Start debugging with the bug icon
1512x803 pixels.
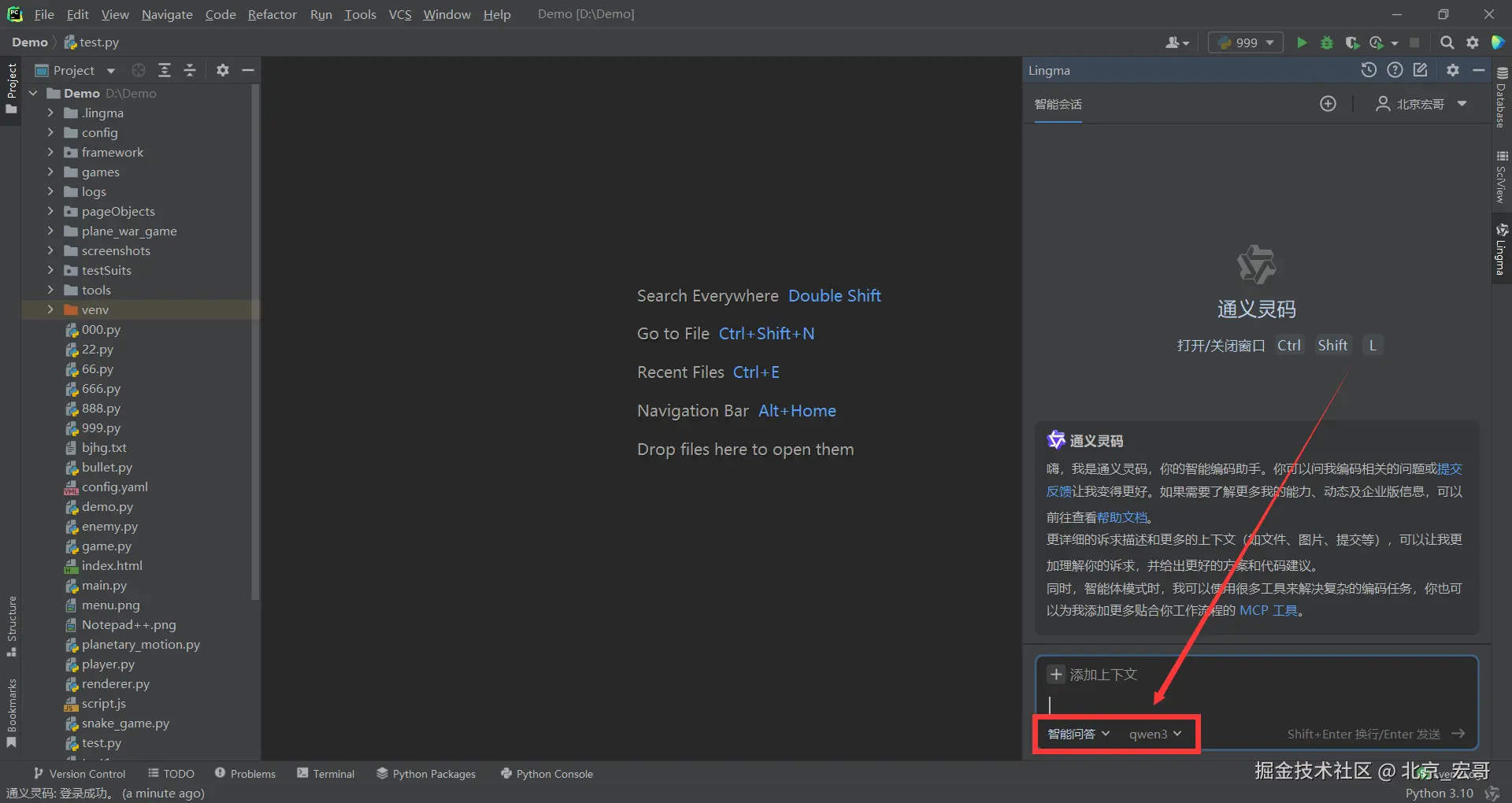pyautogui.click(x=1327, y=43)
